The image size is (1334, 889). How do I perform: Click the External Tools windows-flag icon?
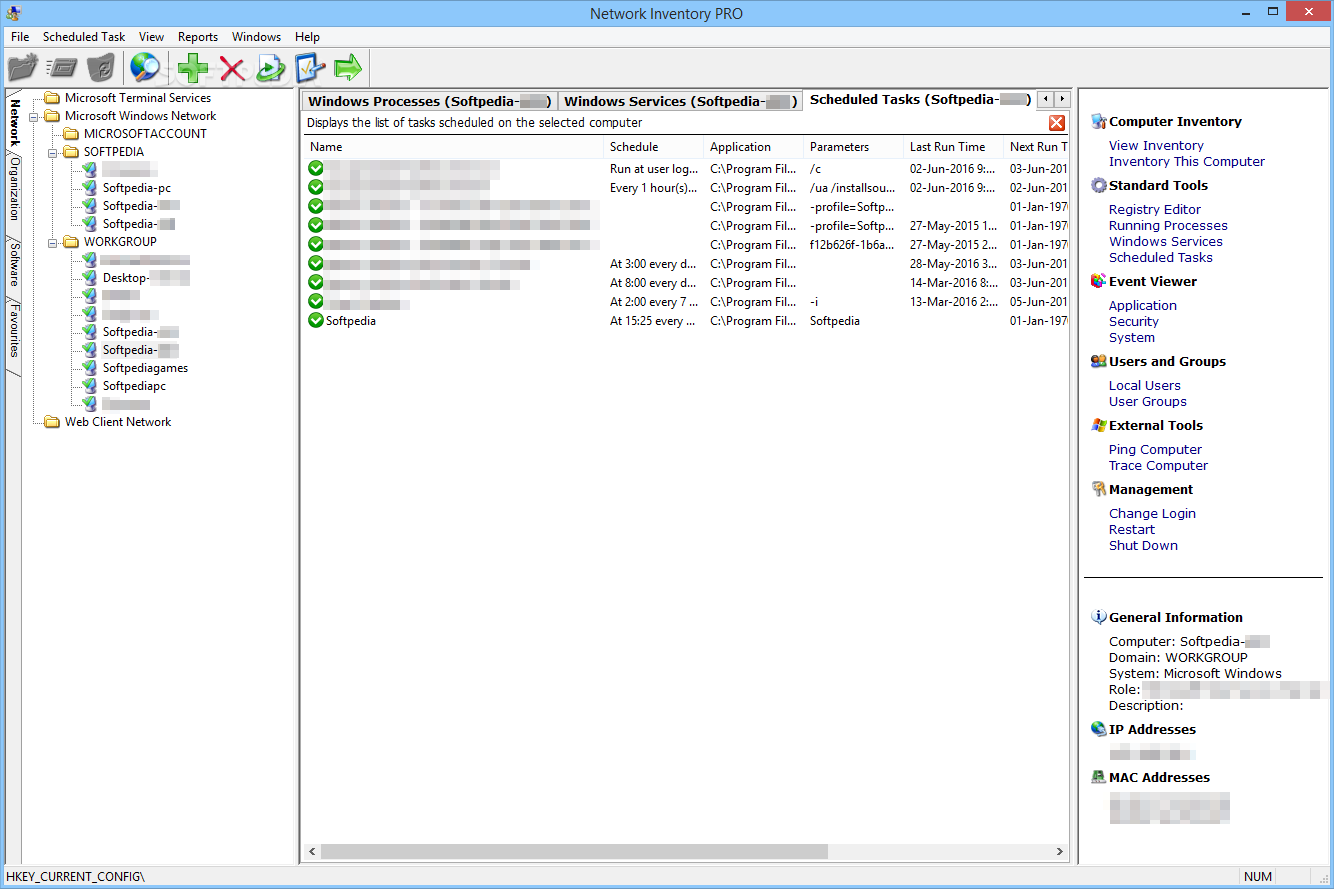pyautogui.click(x=1099, y=425)
